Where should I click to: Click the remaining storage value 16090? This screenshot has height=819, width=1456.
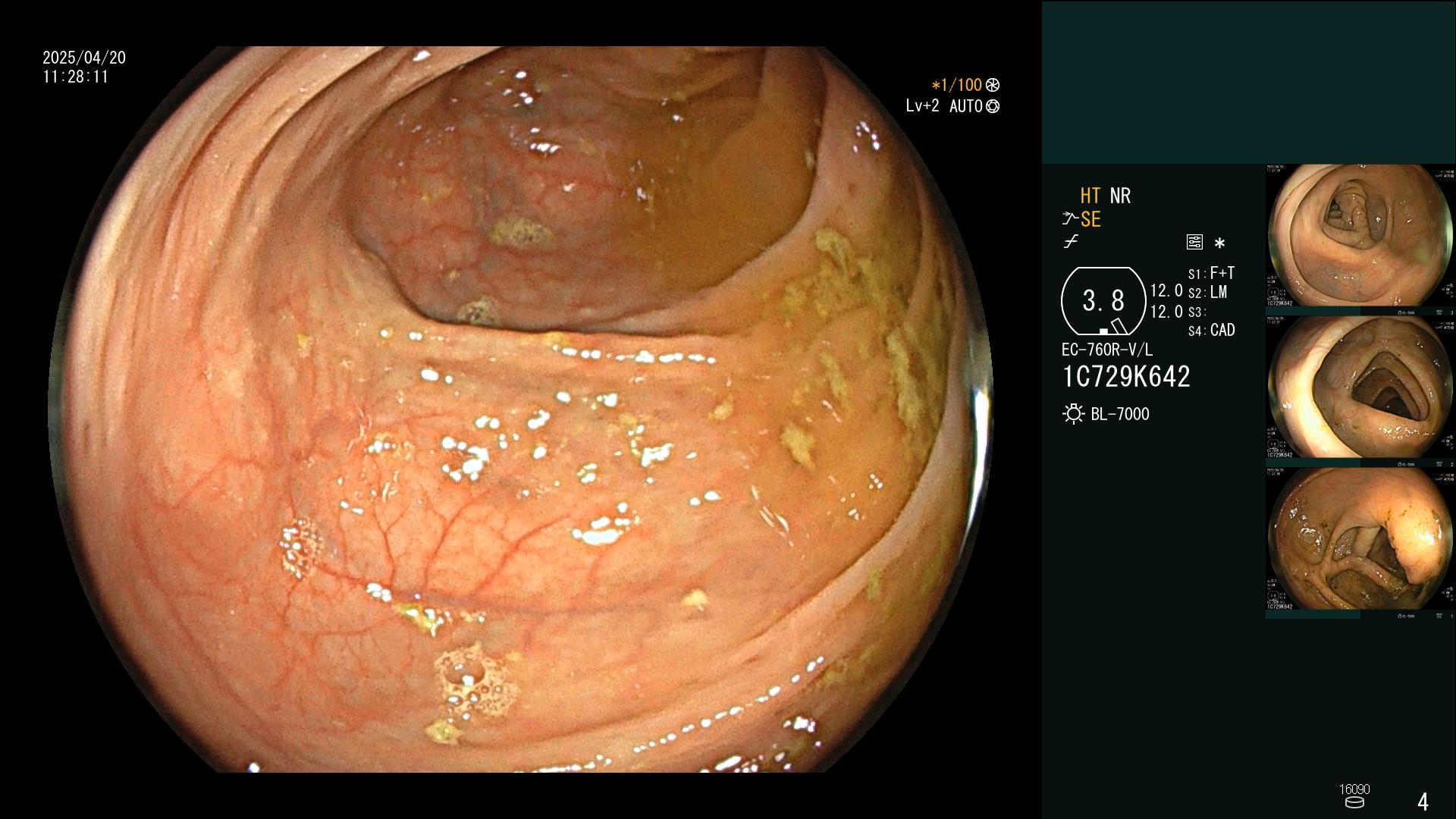[1354, 789]
